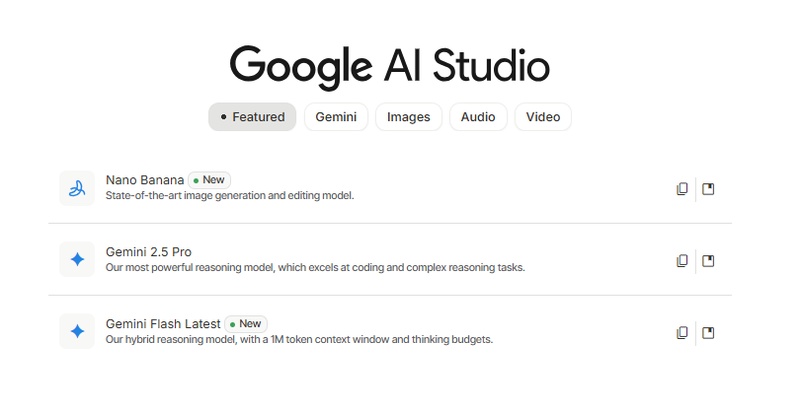Copy the Nano Banana model name
This screenshot has width=800, height=411.
coord(682,189)
